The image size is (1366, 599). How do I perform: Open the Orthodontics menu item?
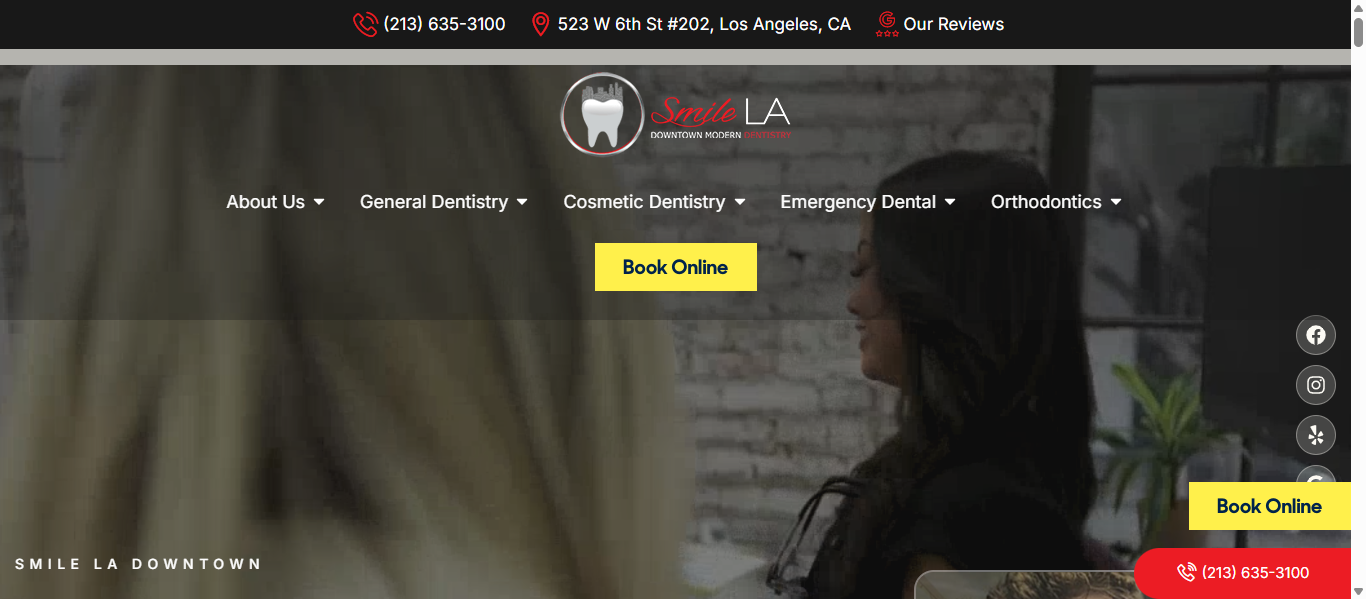1046,202
